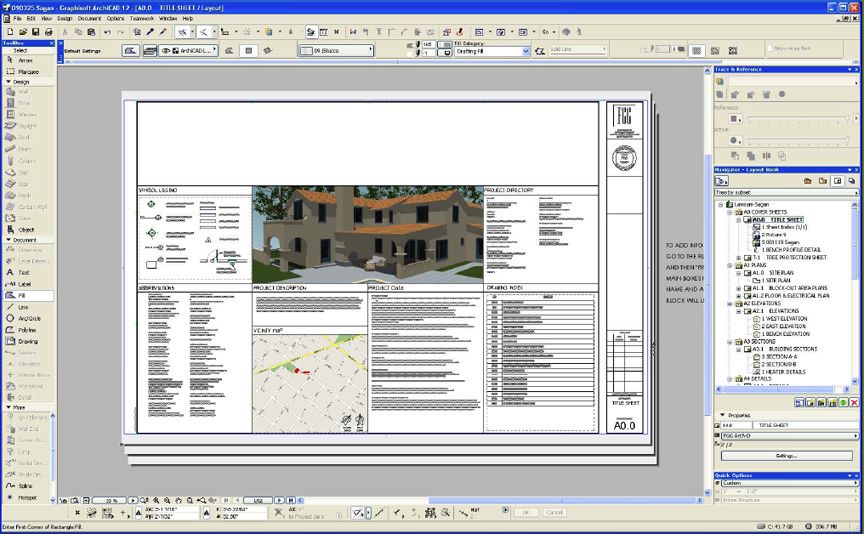Choose the Drawing tool
This screenshot has width=864, height=534.
pyautogui.click(x=26, y=341)
